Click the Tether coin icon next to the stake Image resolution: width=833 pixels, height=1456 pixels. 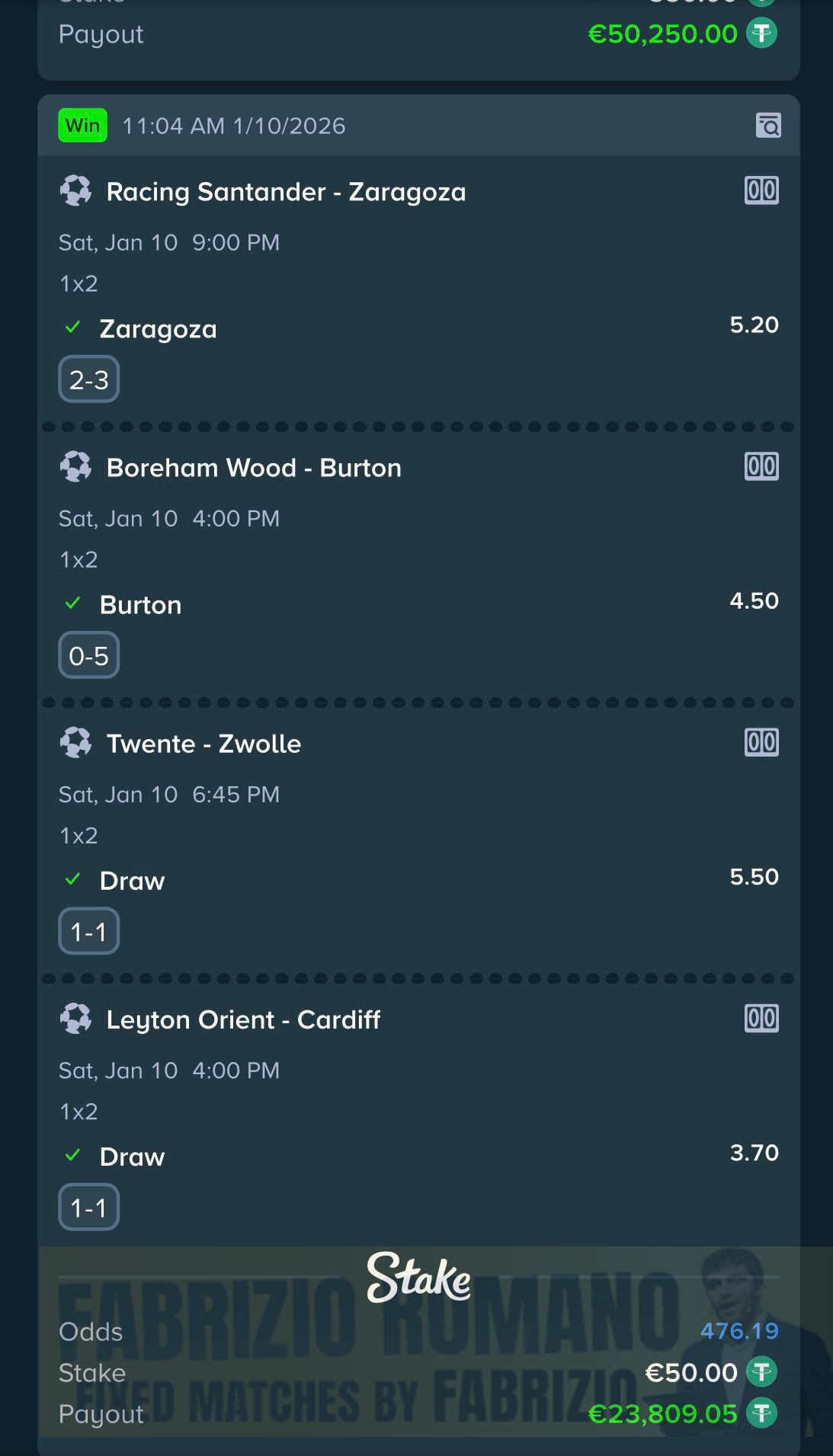tap(762, 1373)
